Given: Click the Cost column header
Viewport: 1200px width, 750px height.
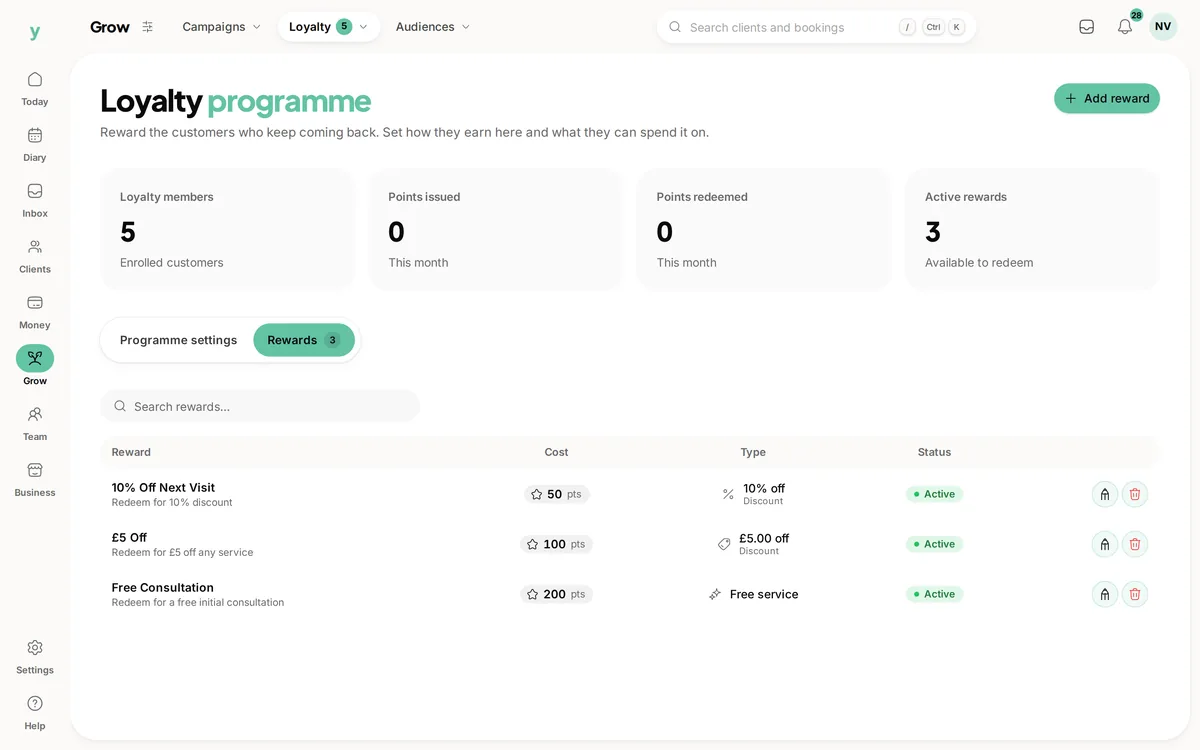Looking at the screenshot, I should click(556, 452).
